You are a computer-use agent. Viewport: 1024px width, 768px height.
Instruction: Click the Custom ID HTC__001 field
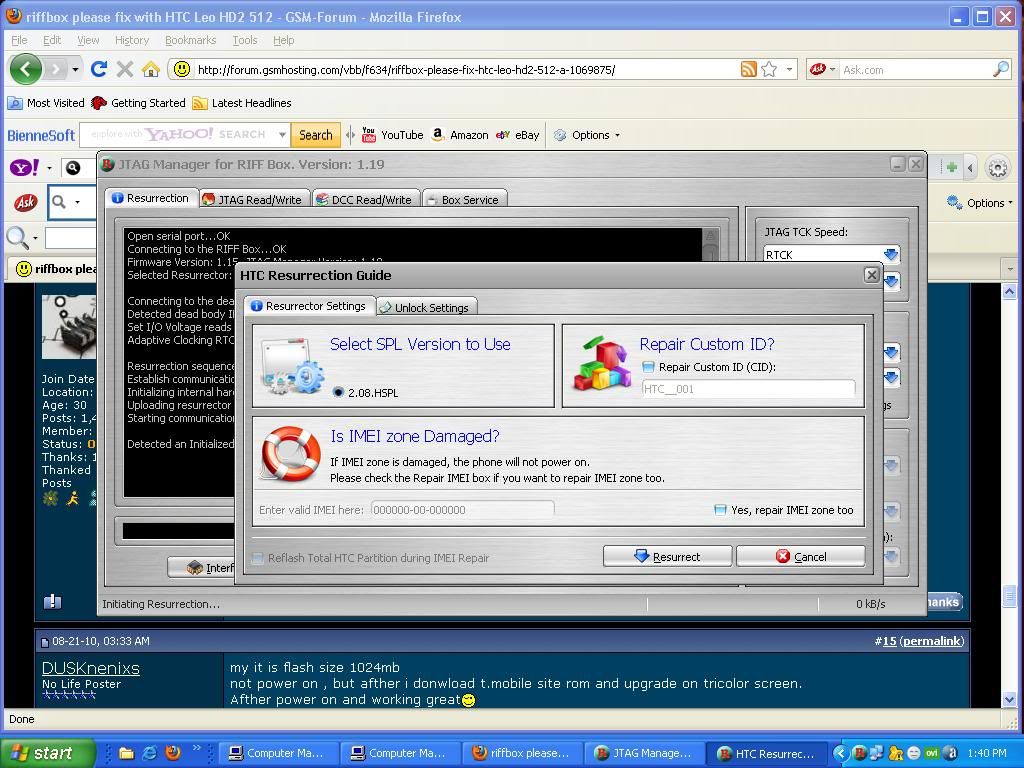[x=748, y=389]
